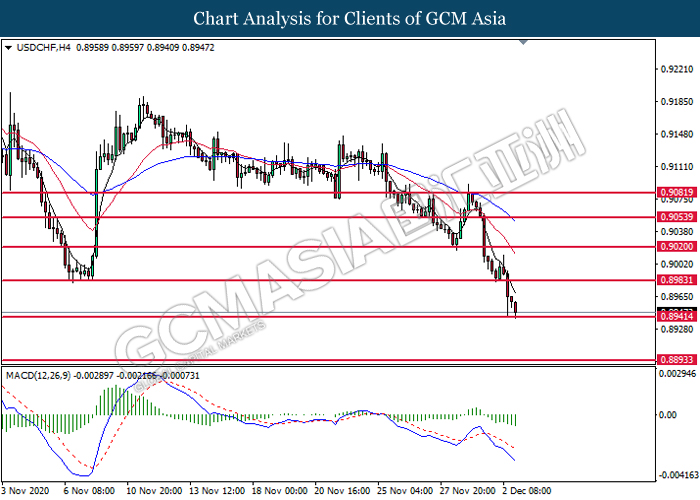Select the 0.88933 price level label
This screenshot has width=700, height=500.
(677, 359)
